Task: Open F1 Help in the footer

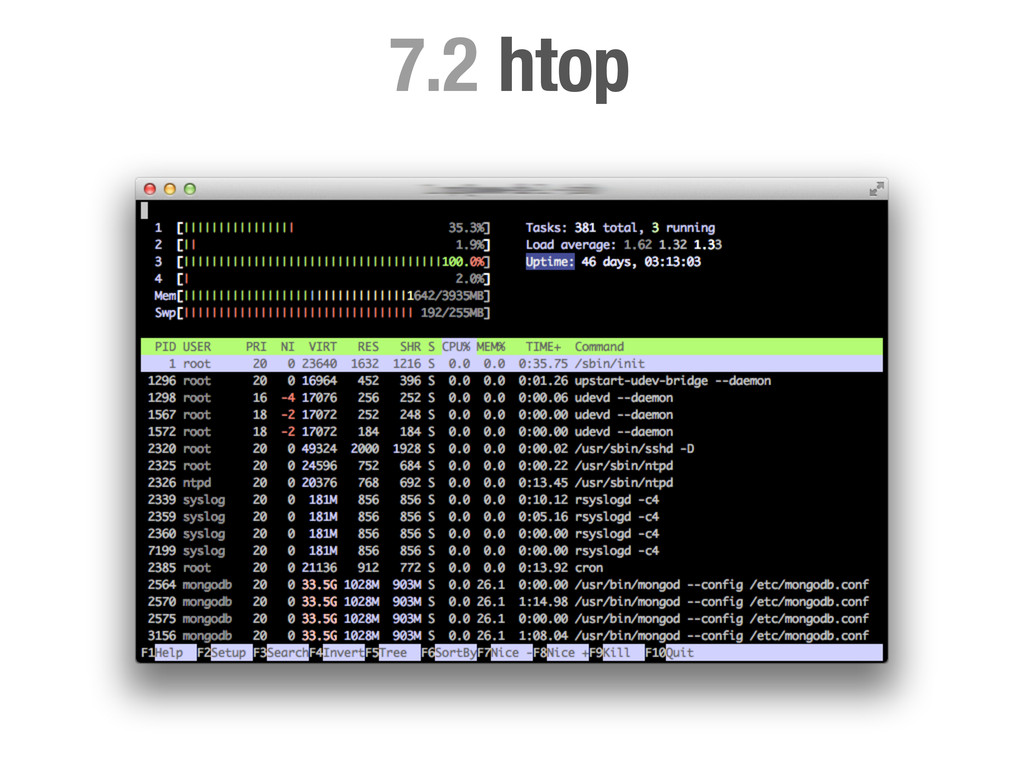Action: 168,652
